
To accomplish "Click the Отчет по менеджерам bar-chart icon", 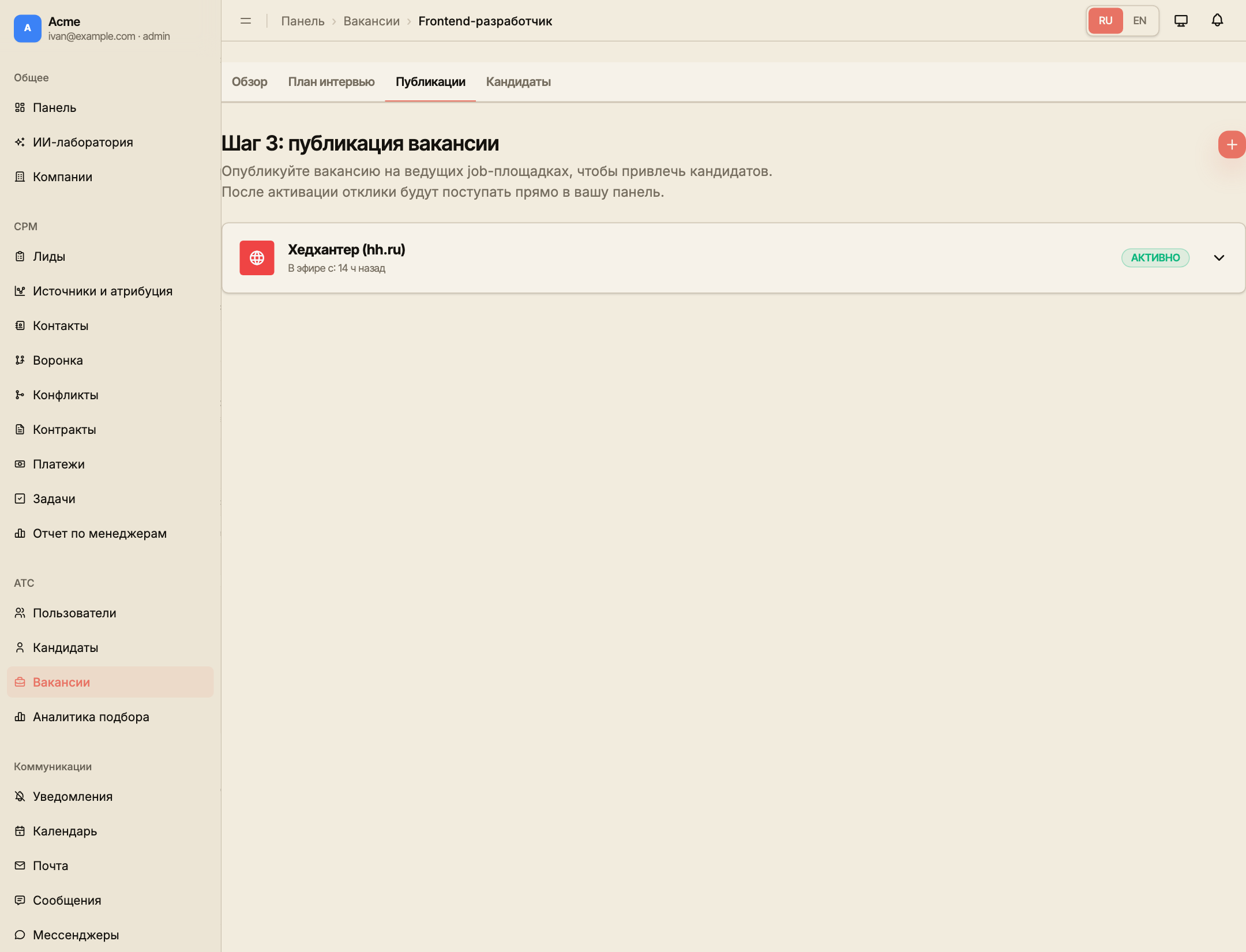I will [x=20, y=534].
